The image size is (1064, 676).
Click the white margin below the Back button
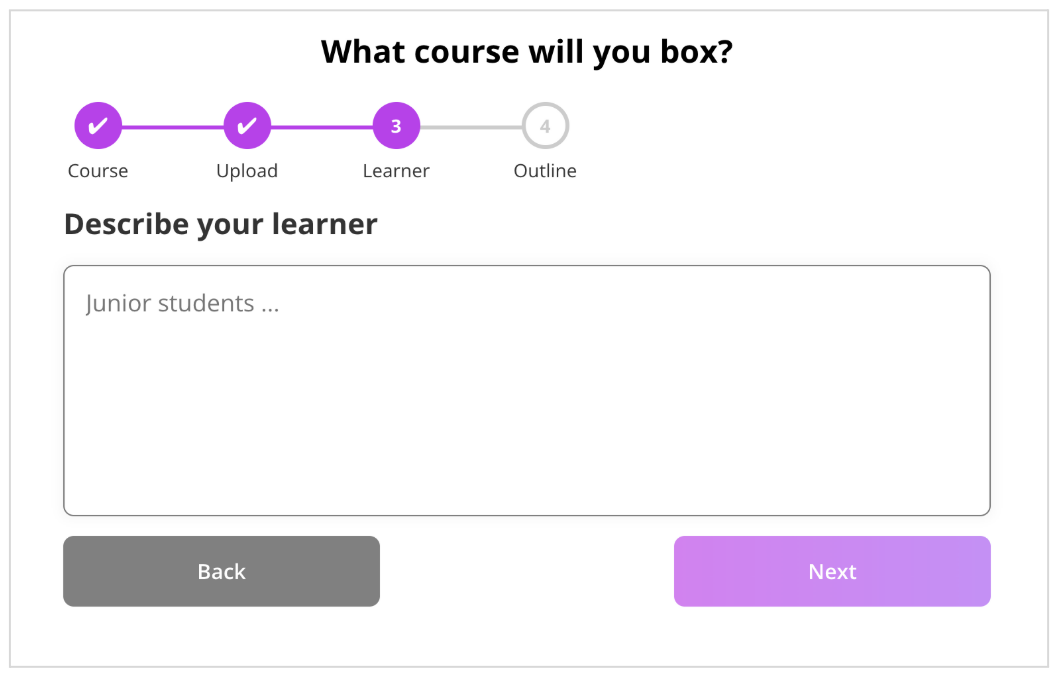[221, 636]
